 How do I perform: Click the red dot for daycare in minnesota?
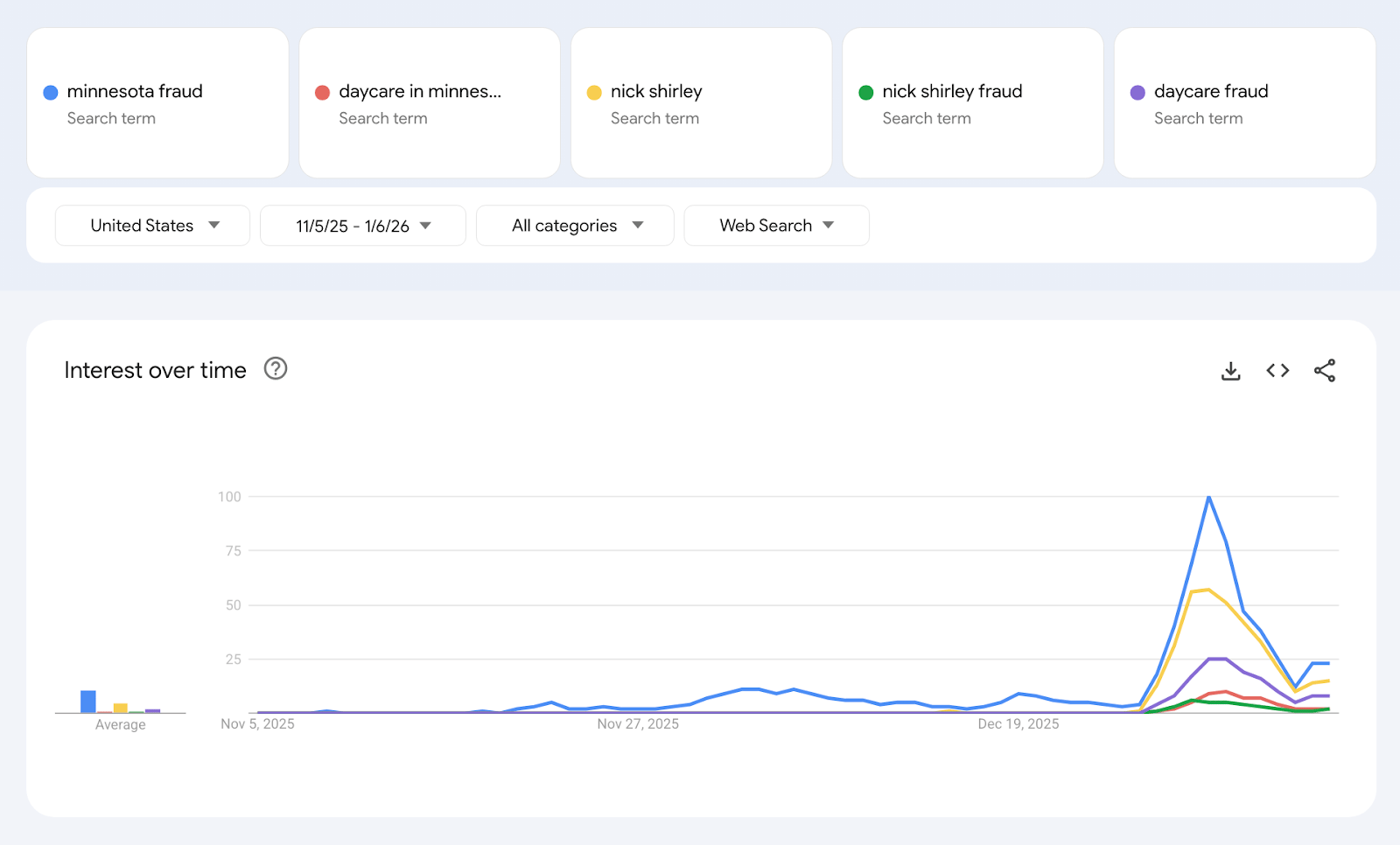click(322, 93)
